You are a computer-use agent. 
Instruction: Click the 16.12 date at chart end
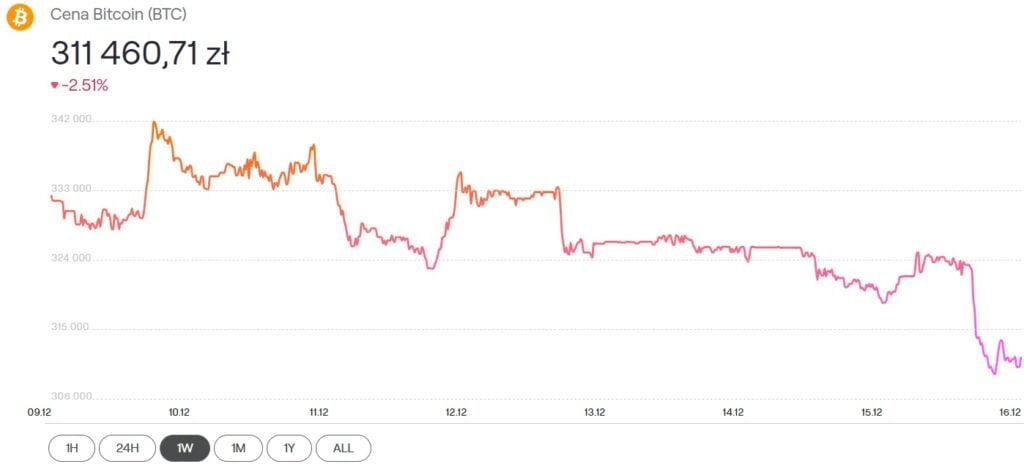click(x=1009, y=412)
